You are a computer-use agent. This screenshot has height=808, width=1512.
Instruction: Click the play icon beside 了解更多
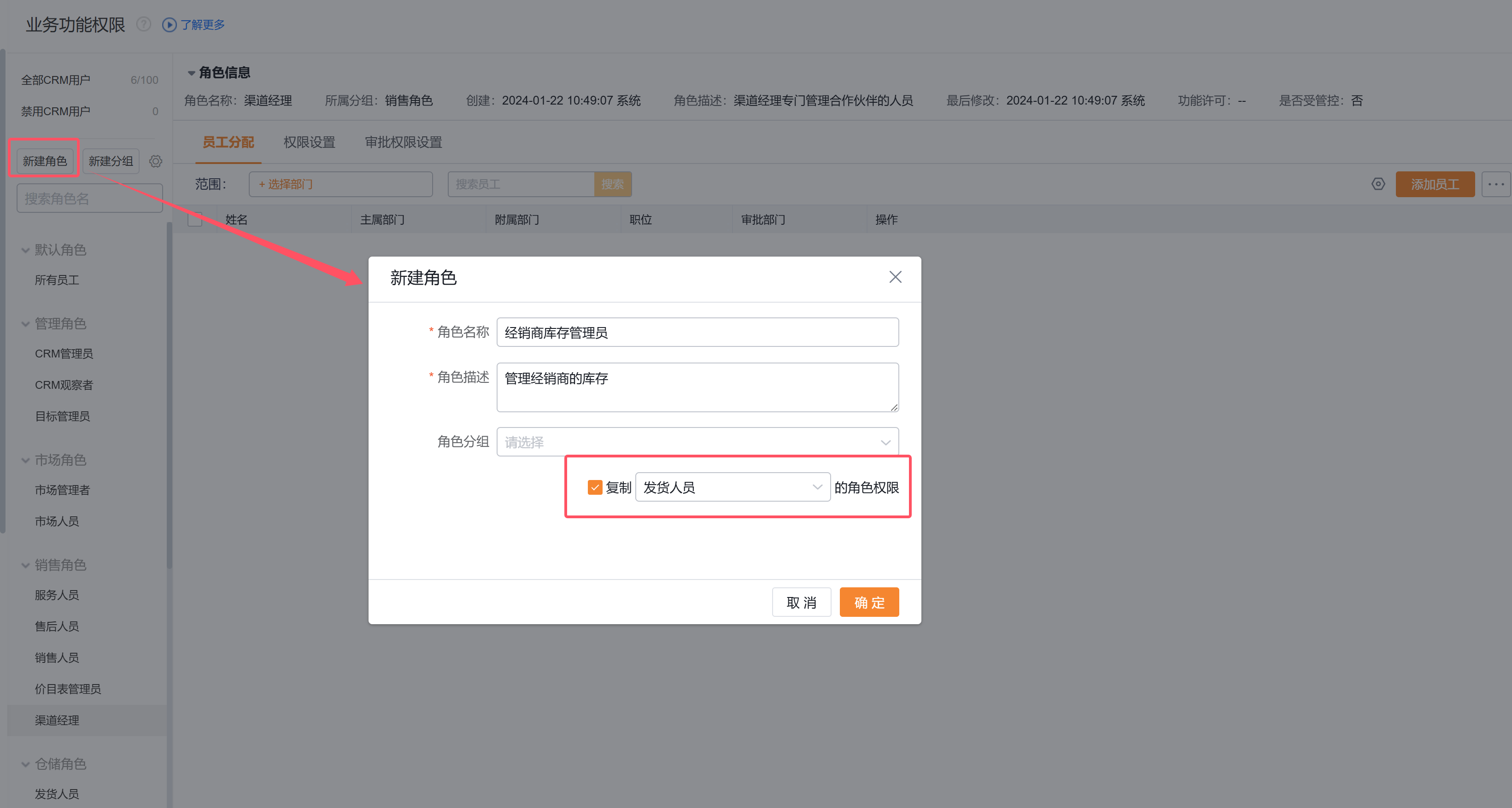[x=169, y=24]
